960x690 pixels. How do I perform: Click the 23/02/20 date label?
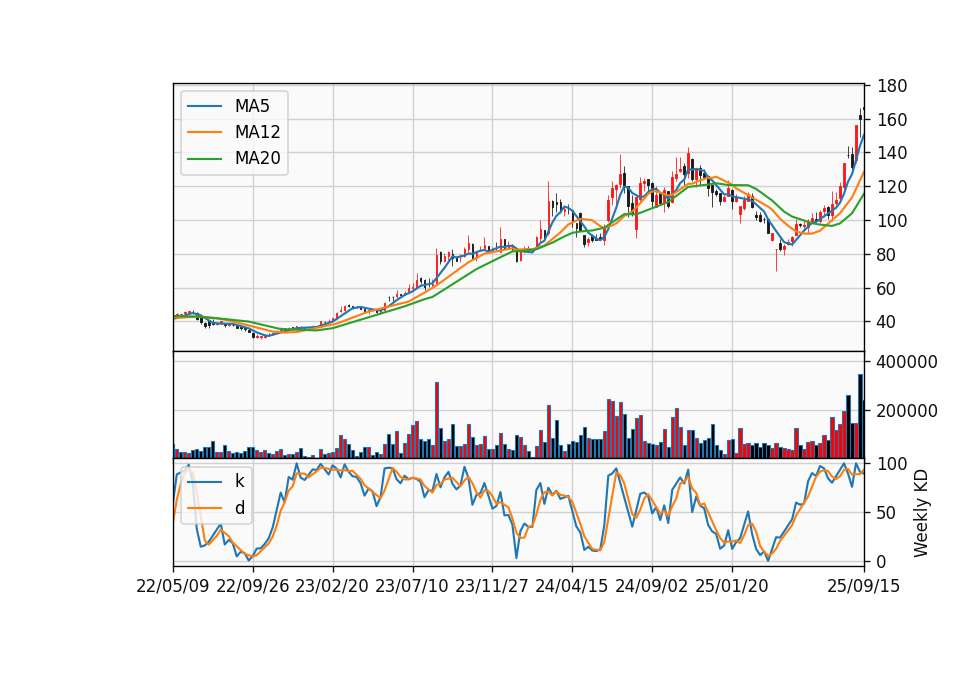332,586
